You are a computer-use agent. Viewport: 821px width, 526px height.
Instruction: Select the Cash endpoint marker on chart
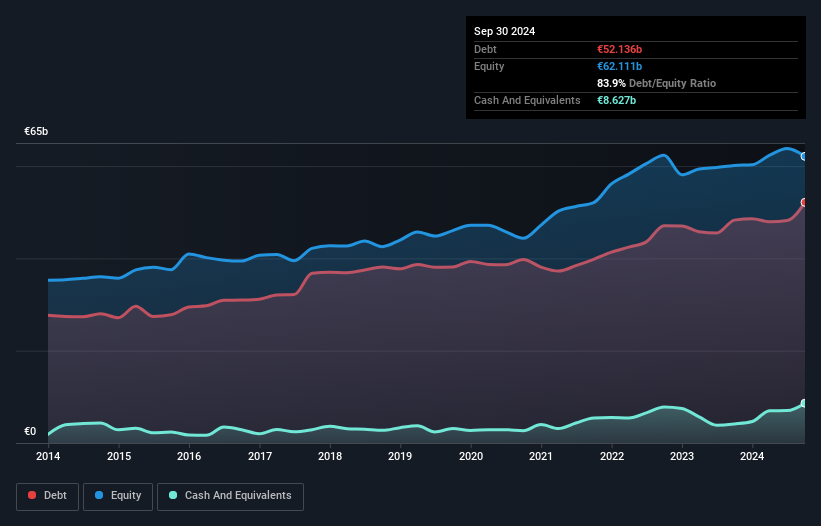click(804, 404)
